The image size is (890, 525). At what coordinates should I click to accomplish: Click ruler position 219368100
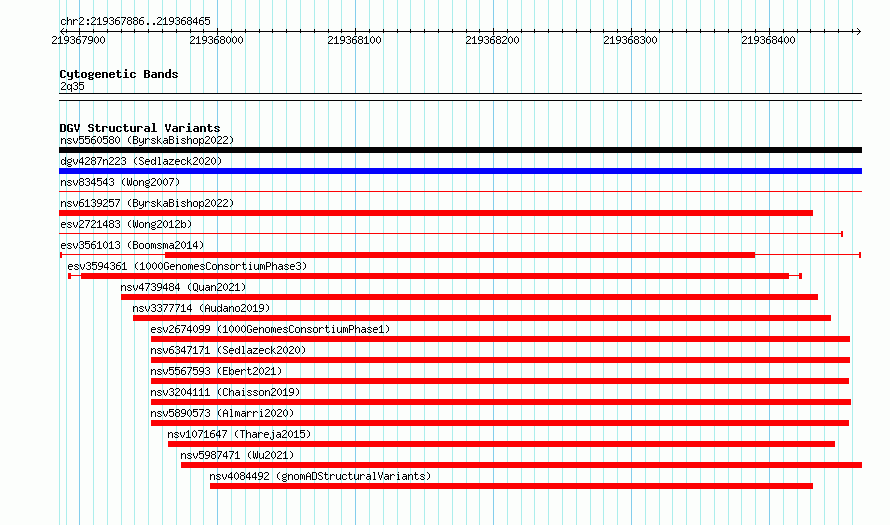coord(354,40)
